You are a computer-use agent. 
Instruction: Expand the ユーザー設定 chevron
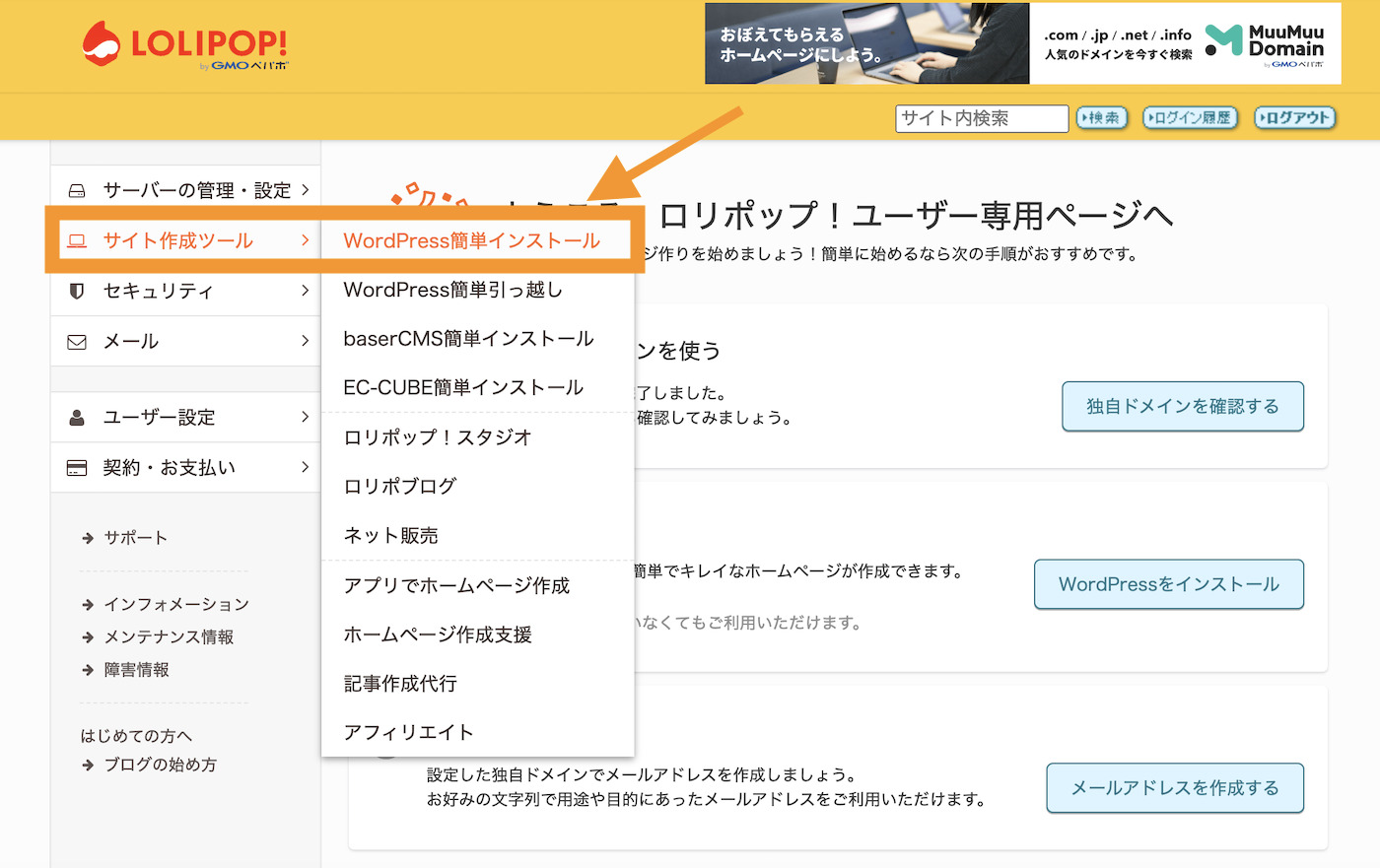point(305,417)
